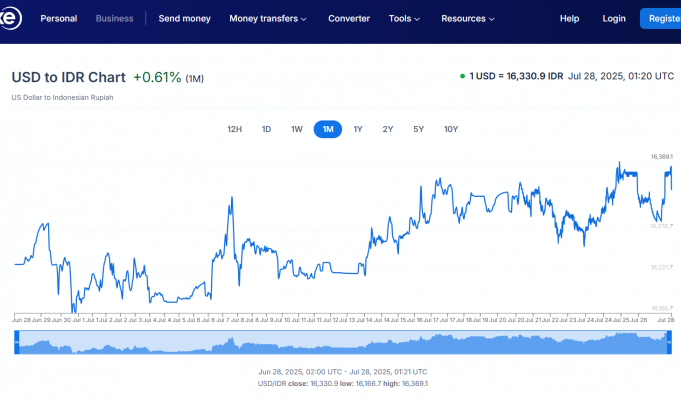The image size is (681, 400).
Task: Open the Help link
Action: 569,18
